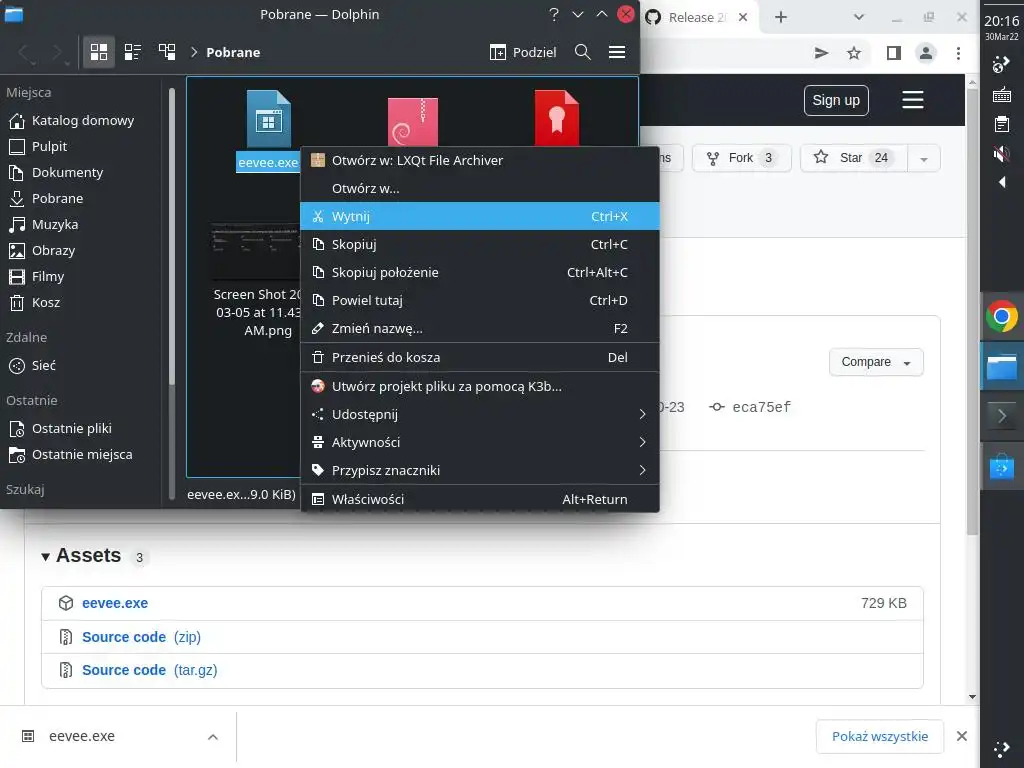Choose Utwórz projekt pliku za pomocą K3b
Image resolution: width=1024 pixels, height=768 pixels.
click(x=479, y=387)
